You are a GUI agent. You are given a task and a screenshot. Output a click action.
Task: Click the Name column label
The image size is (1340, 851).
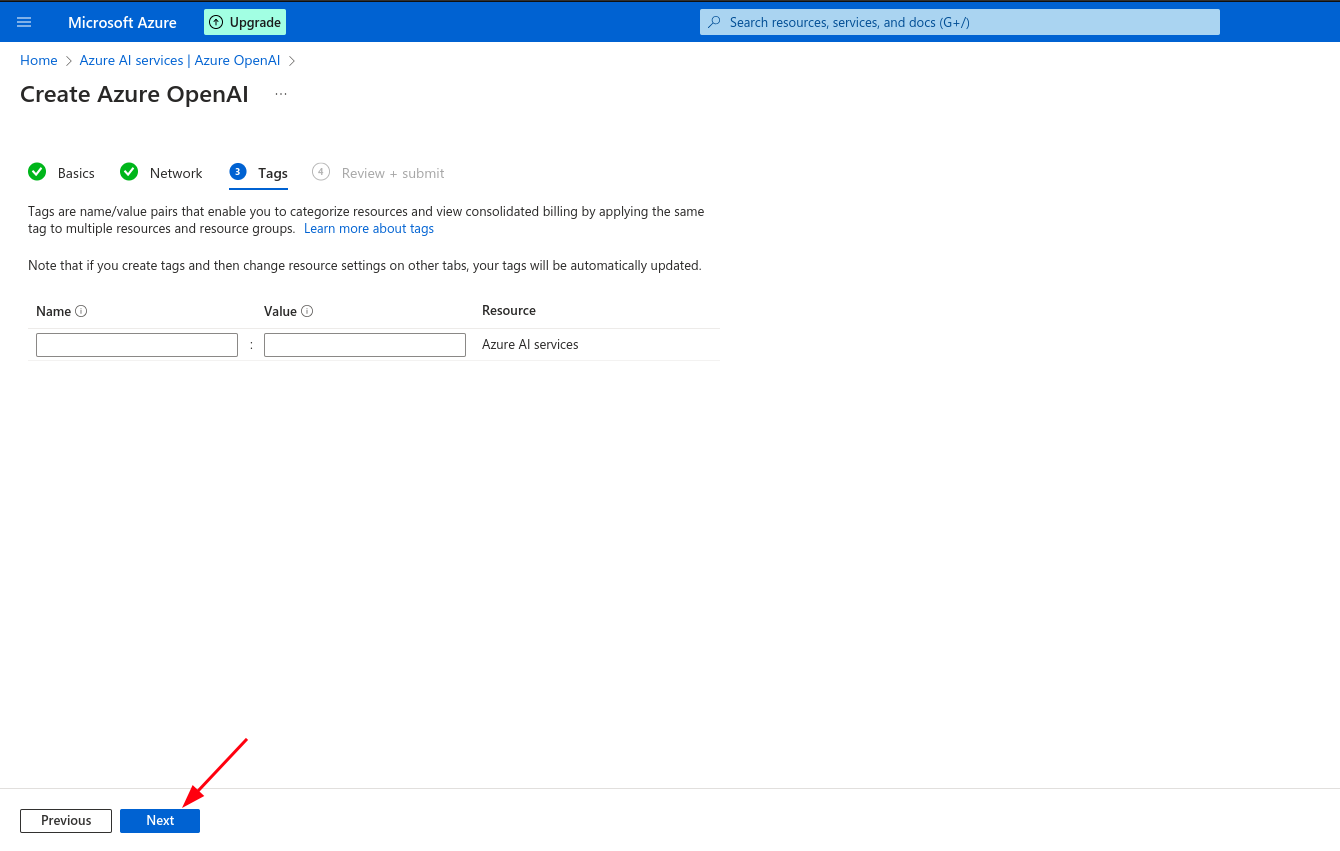coord(53,311)
